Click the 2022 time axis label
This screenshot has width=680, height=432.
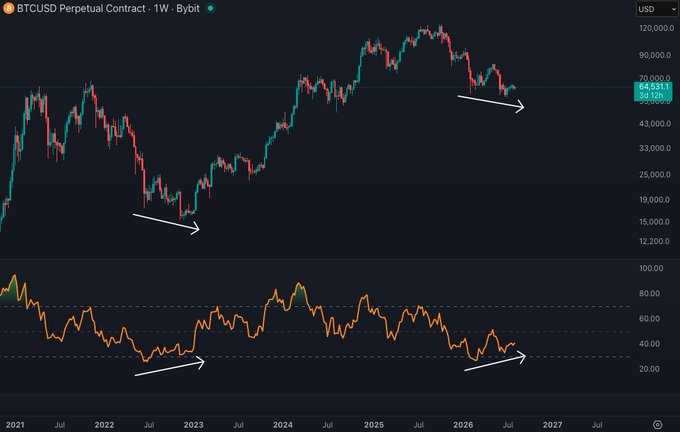104,425
